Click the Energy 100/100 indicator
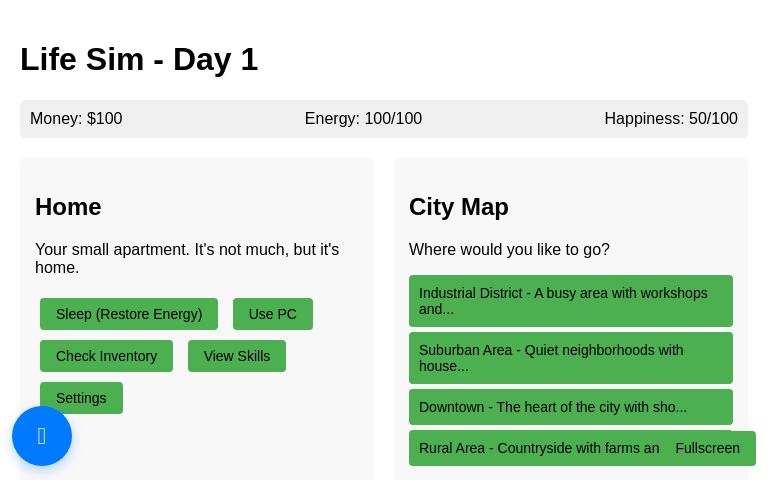This screenshot has width=768, height=480. coord(363,119)
